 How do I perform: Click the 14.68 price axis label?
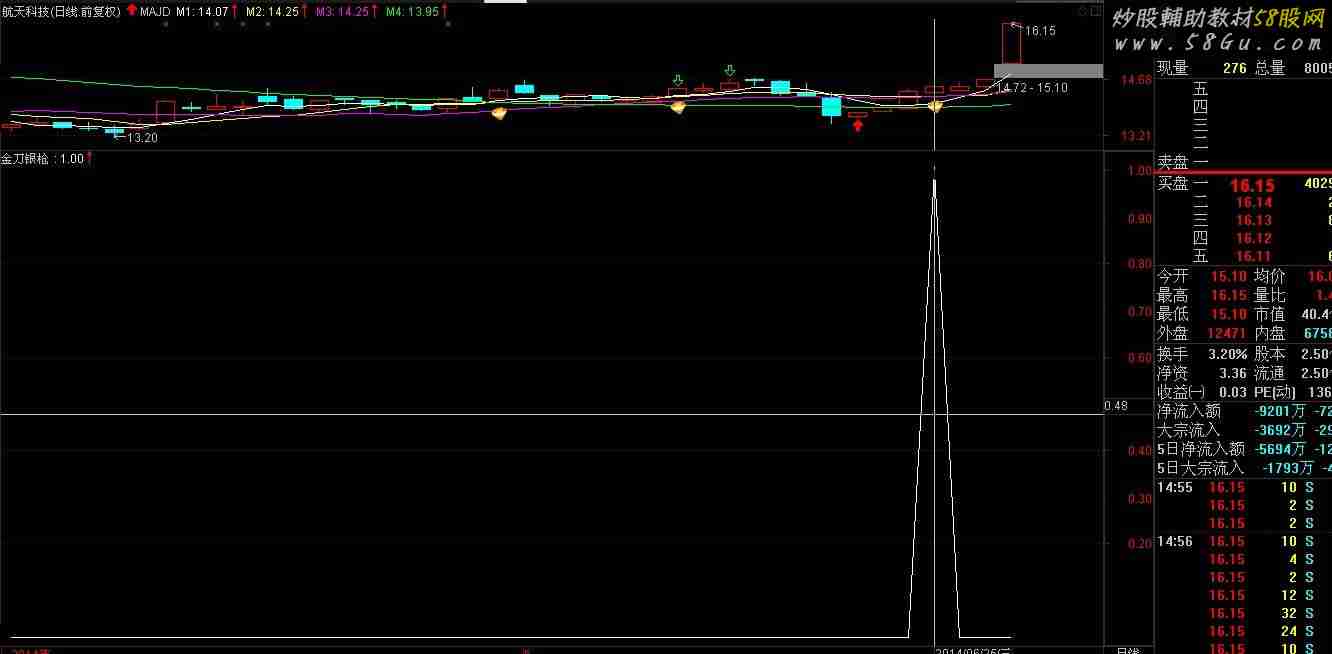[1135, 80]
